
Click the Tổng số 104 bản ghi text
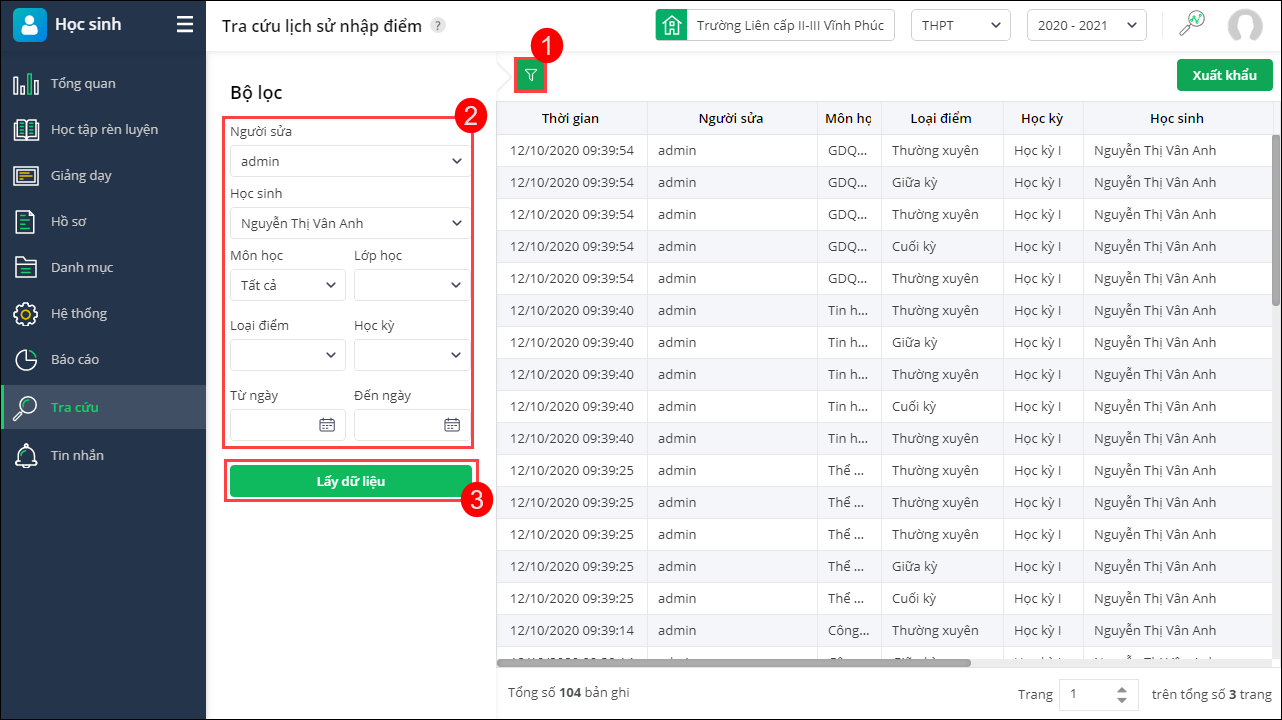click(x=569, y=693)
